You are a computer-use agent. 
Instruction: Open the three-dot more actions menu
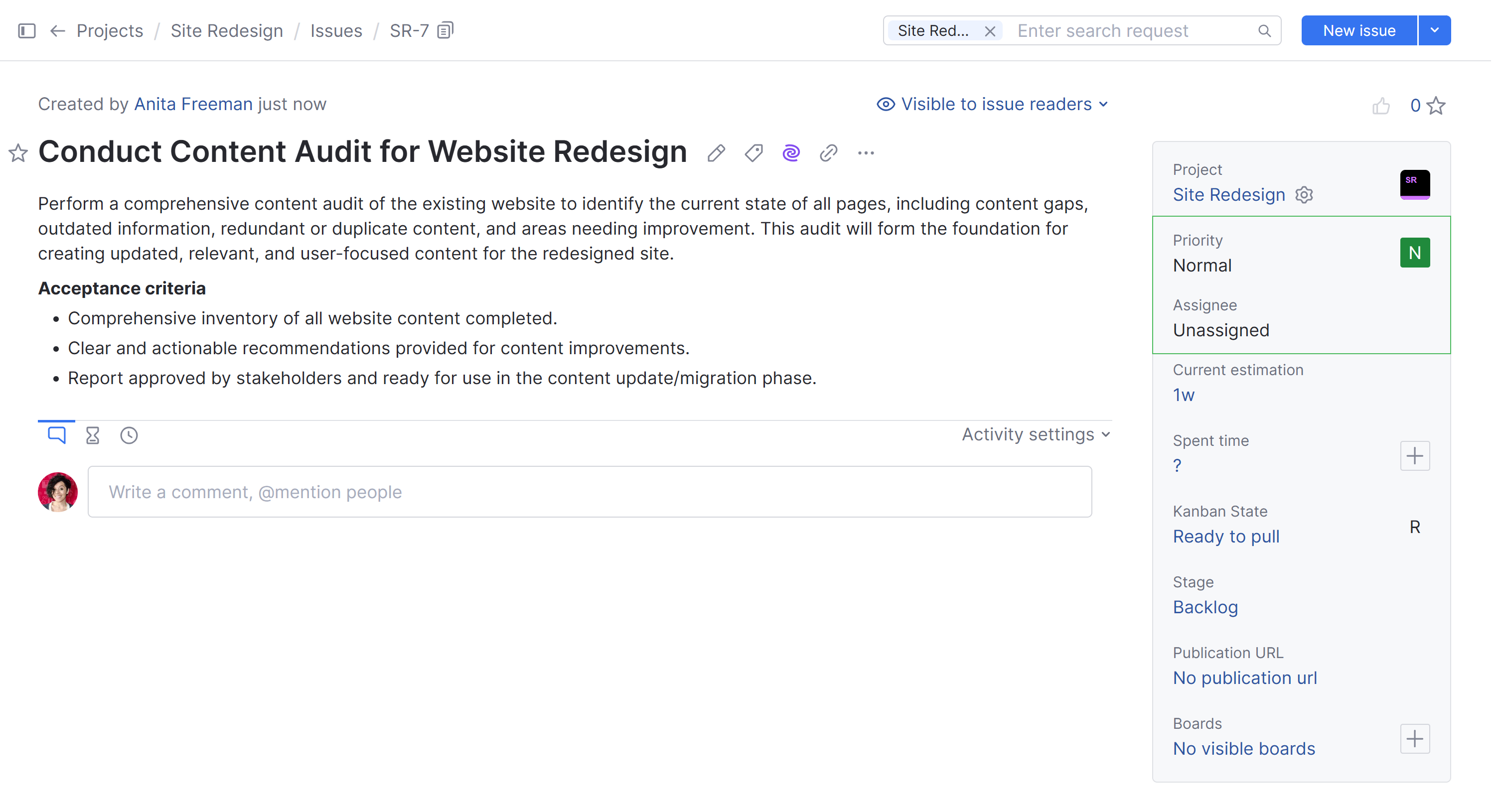click(866, 153)
